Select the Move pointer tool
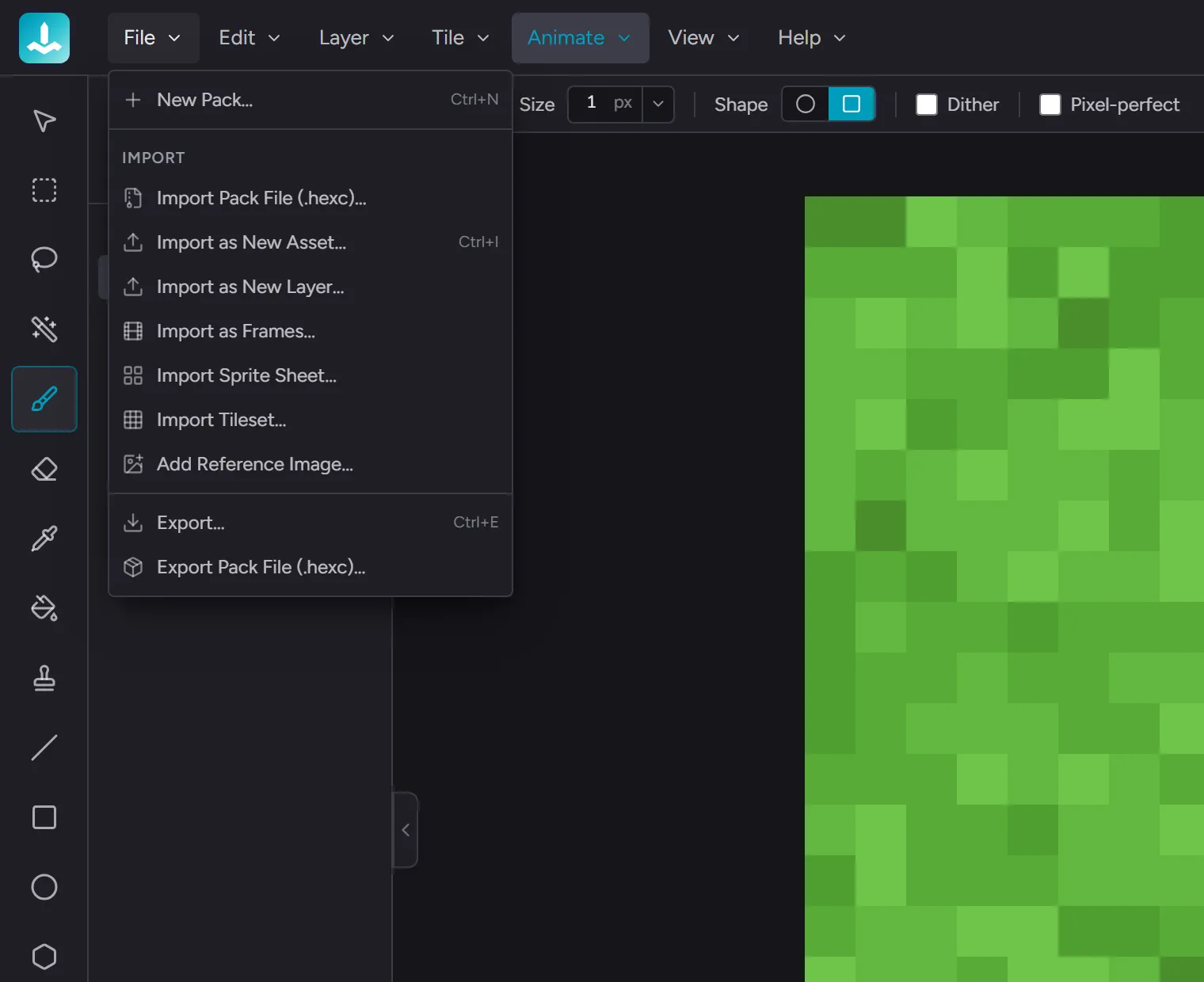Image resolution: width=1204 pixels, height=982 pixels. coord(44,120)
